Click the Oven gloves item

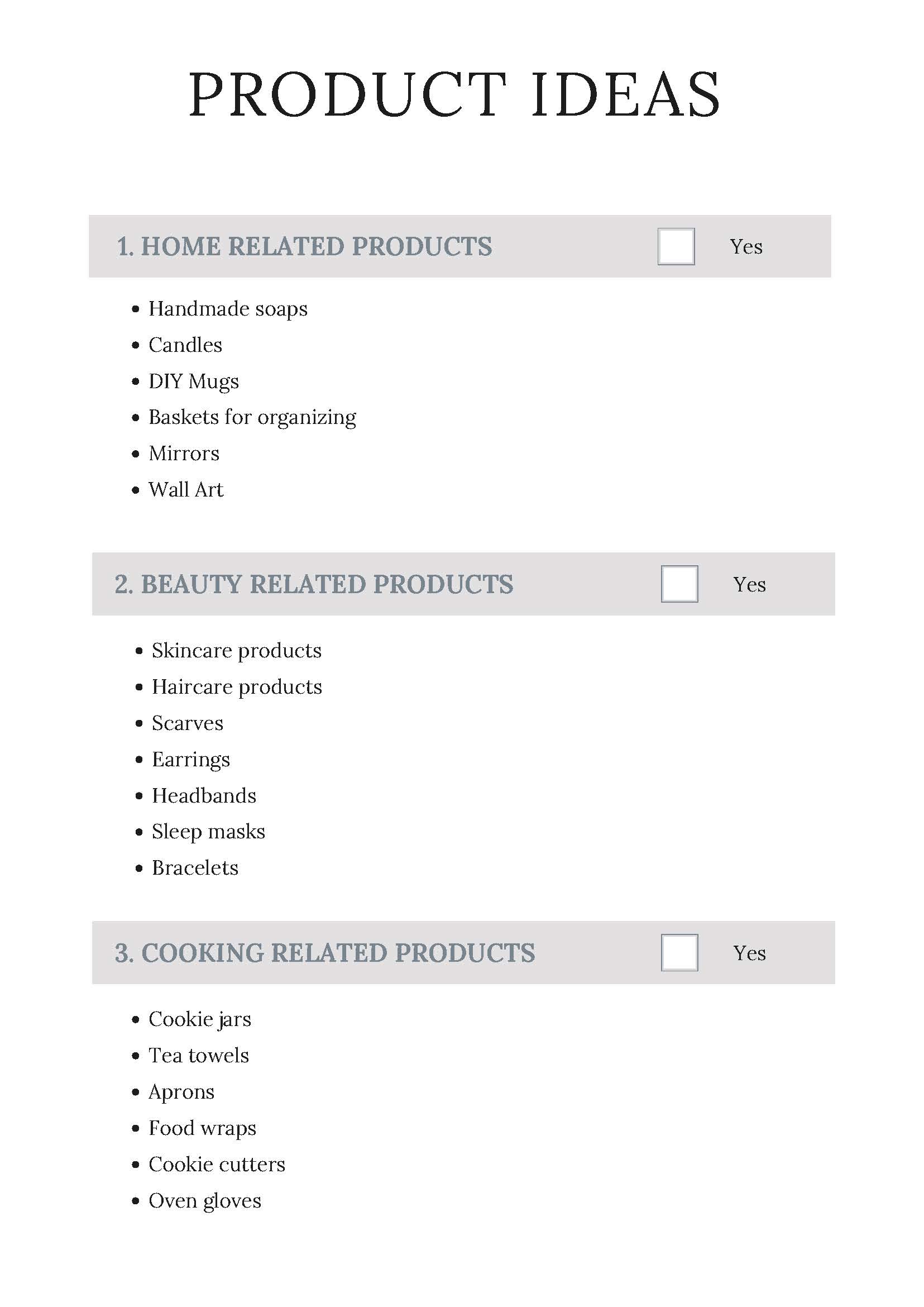(205, 1201)
